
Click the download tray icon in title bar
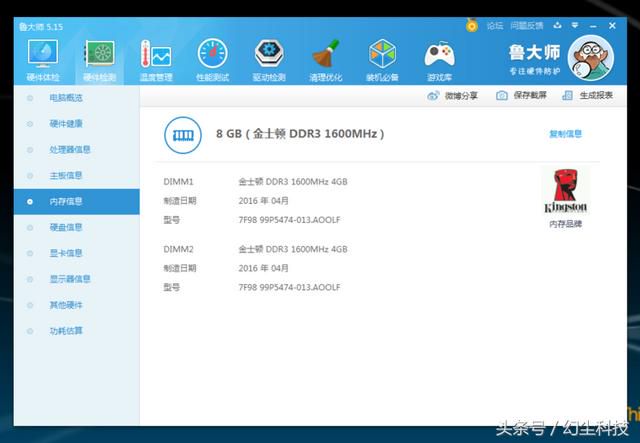[x=557, y=26]
